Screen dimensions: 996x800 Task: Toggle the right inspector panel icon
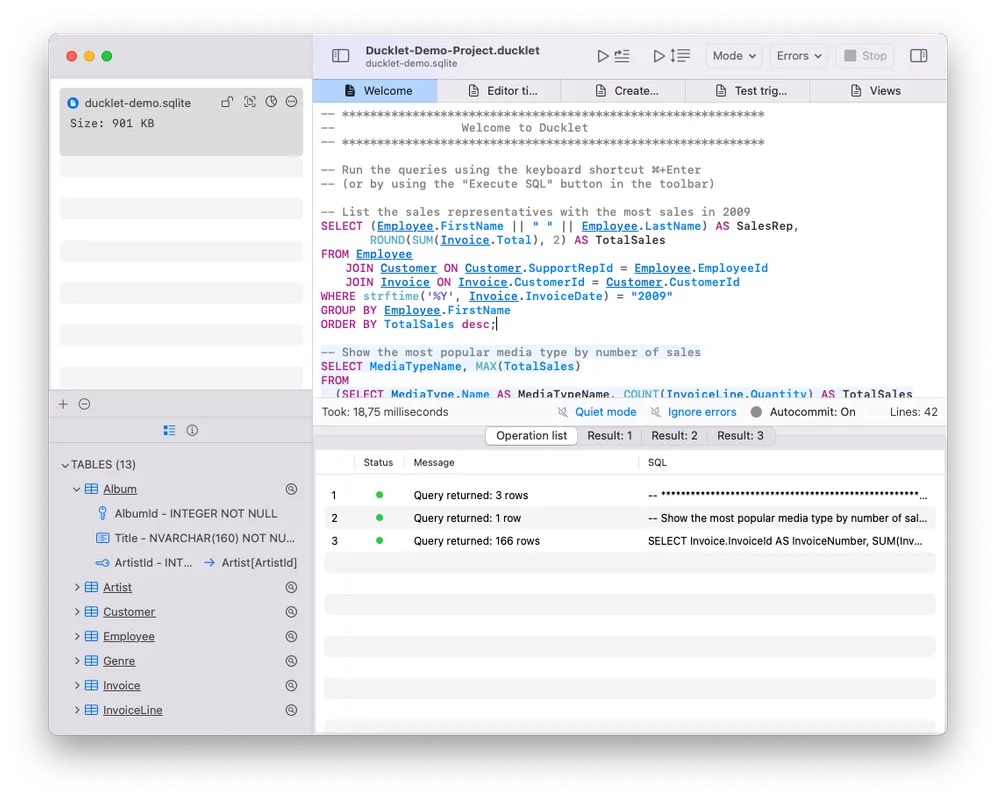point(918,56)
